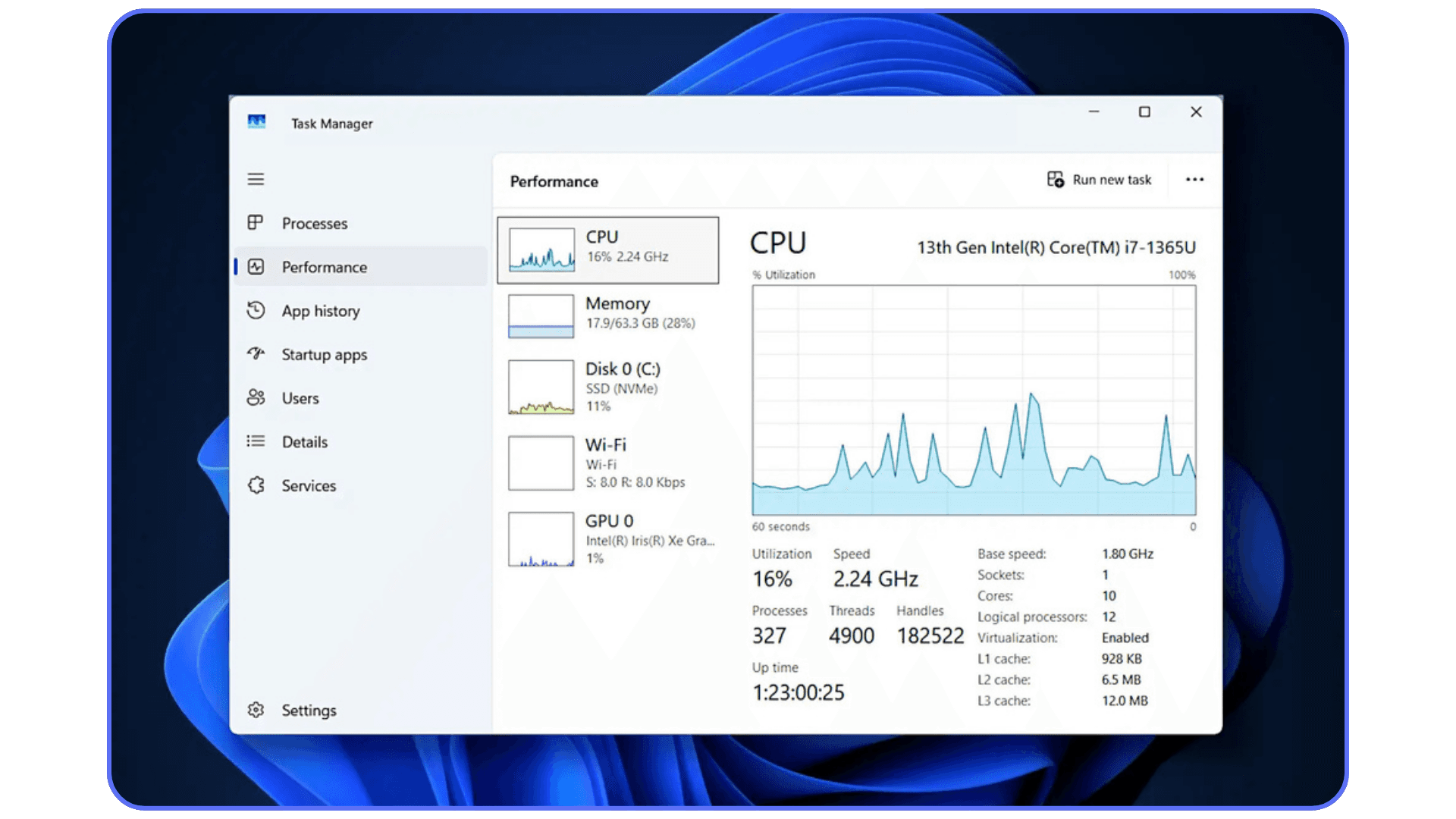This screenshot has width=1456, height=819.
Task: Select the Wi-Fi mini graph thumbnail
Action: pyautogui.click(x=541, y=463)
